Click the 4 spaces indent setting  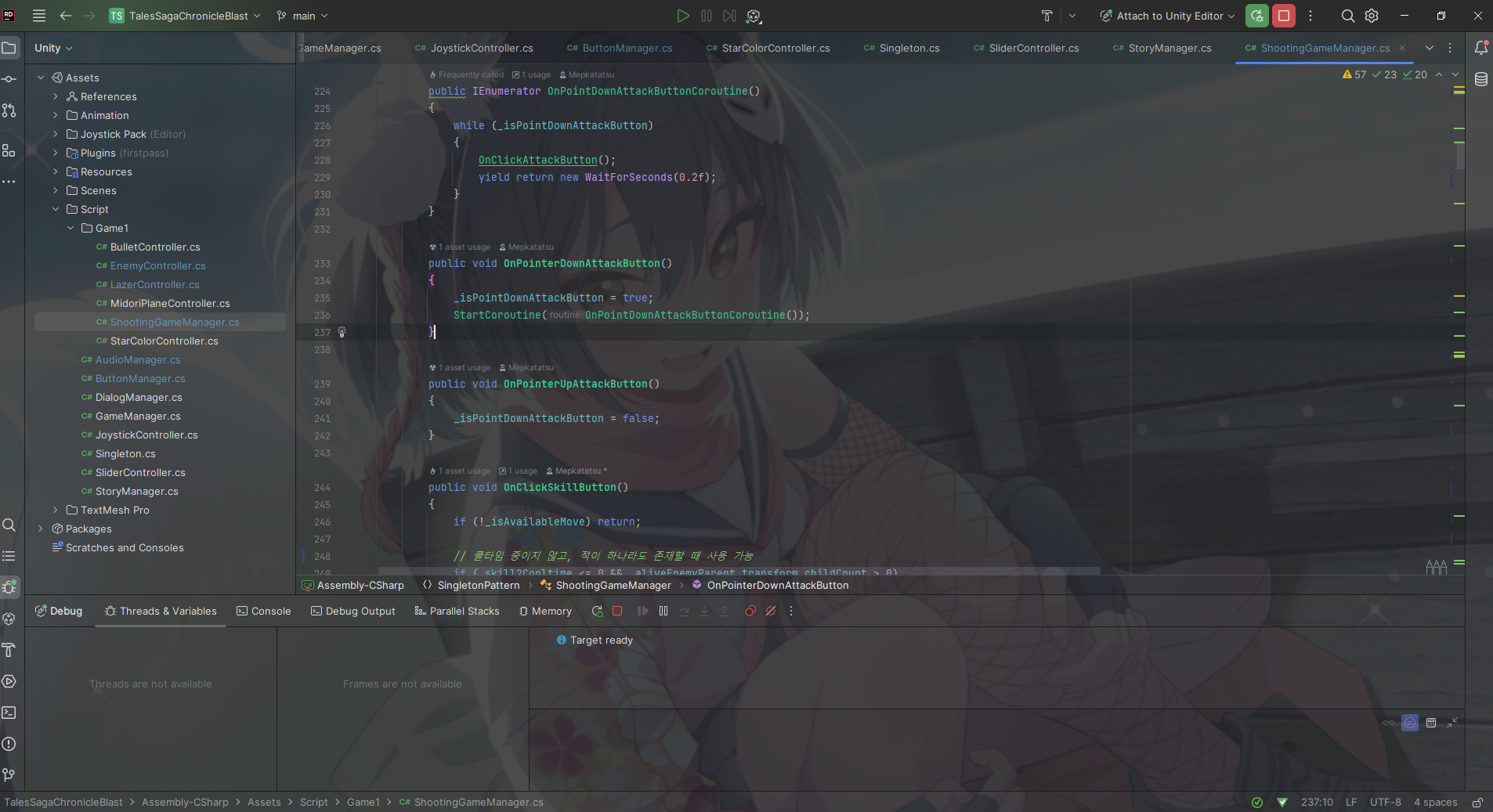(x=1435, y=803)
